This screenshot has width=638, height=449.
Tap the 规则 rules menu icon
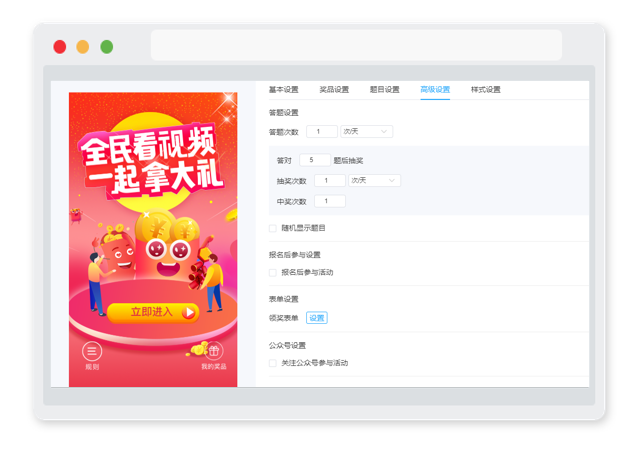click(92, 351)
